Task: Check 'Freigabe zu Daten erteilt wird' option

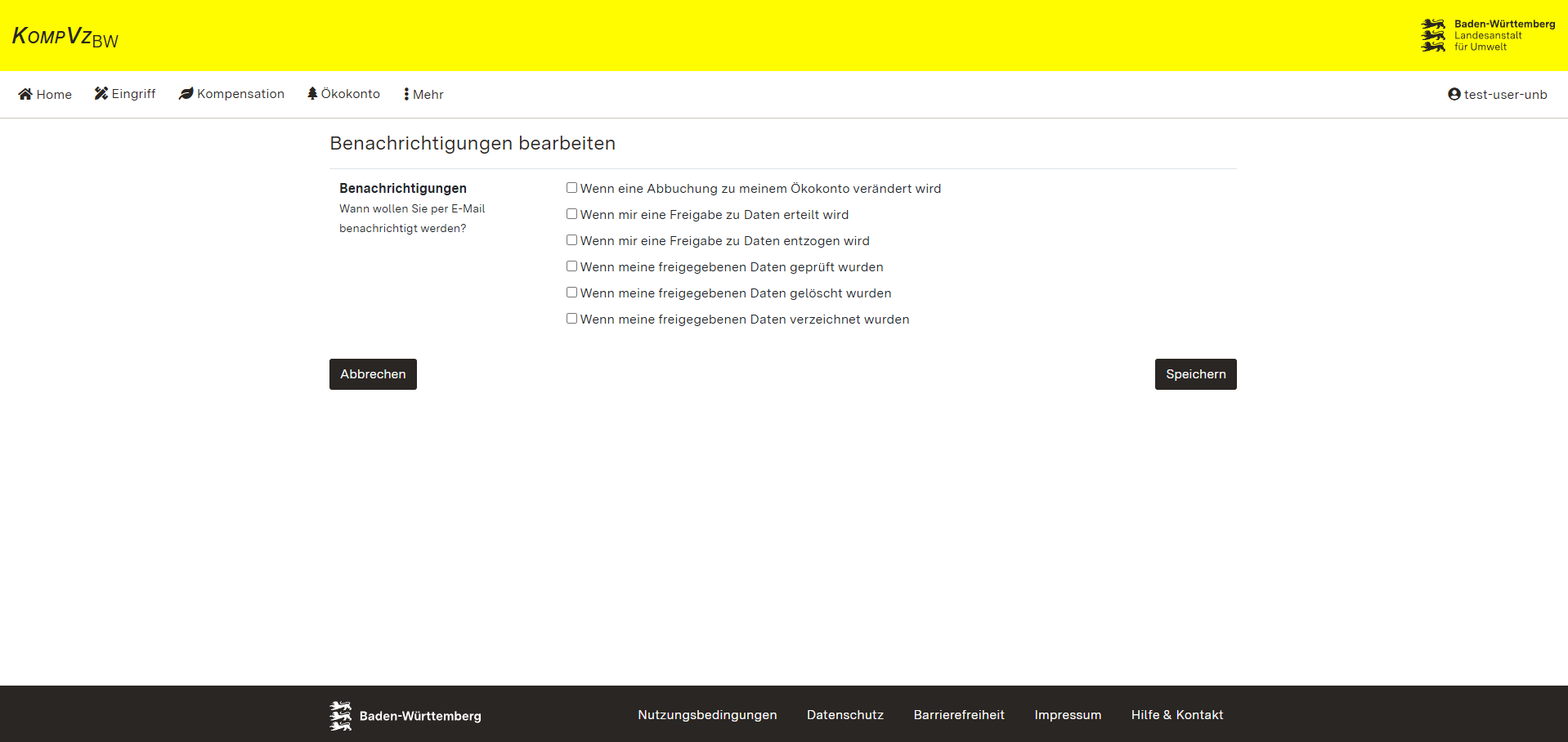Action: [x=572, y=214]
